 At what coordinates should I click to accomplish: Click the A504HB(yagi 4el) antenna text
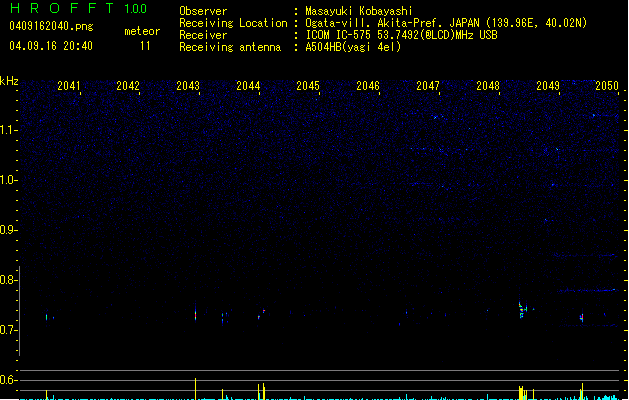point(353,47)
